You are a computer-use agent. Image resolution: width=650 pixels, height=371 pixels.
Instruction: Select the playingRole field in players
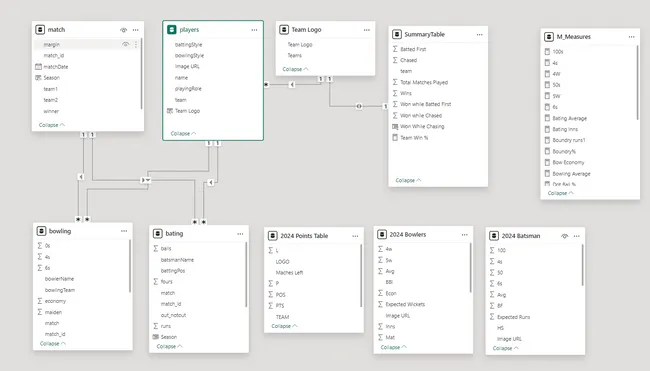pyautogui.click(x=188, y=89)
